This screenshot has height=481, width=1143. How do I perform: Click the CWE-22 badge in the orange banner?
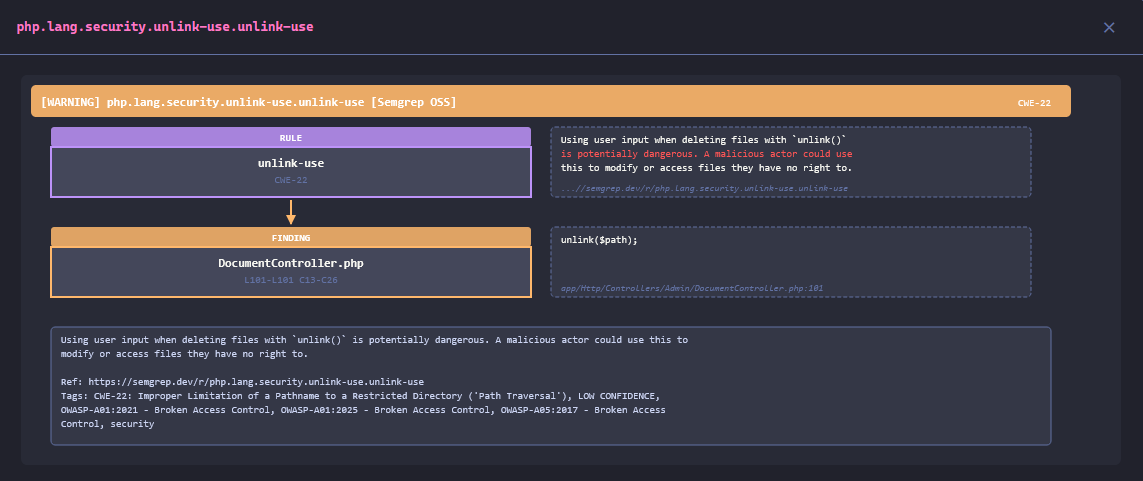coord(1033,103)
